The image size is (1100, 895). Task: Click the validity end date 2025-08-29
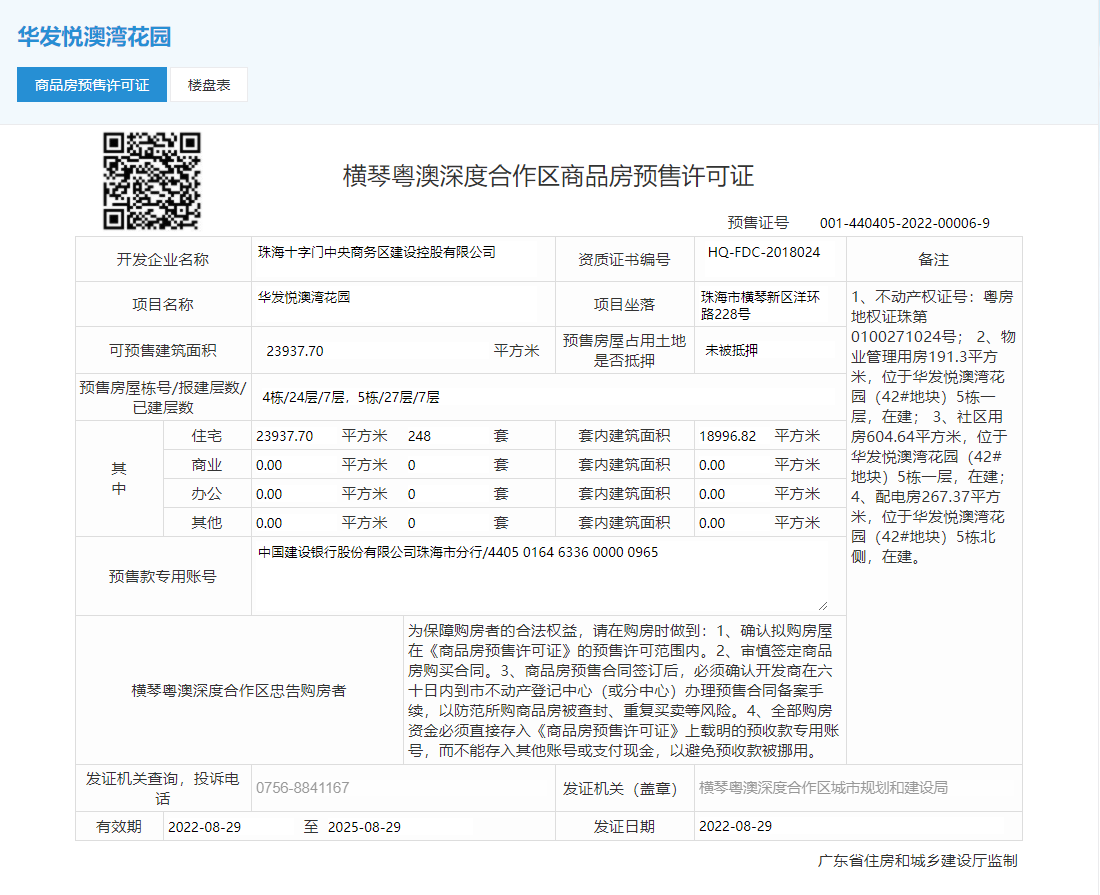coord(364,827)
